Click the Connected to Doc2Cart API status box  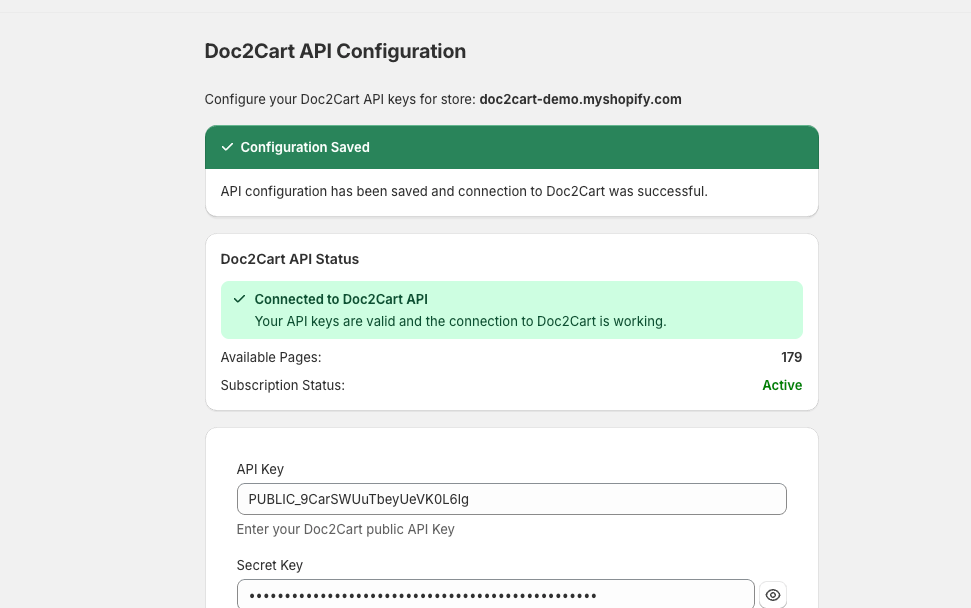(511, 310)
